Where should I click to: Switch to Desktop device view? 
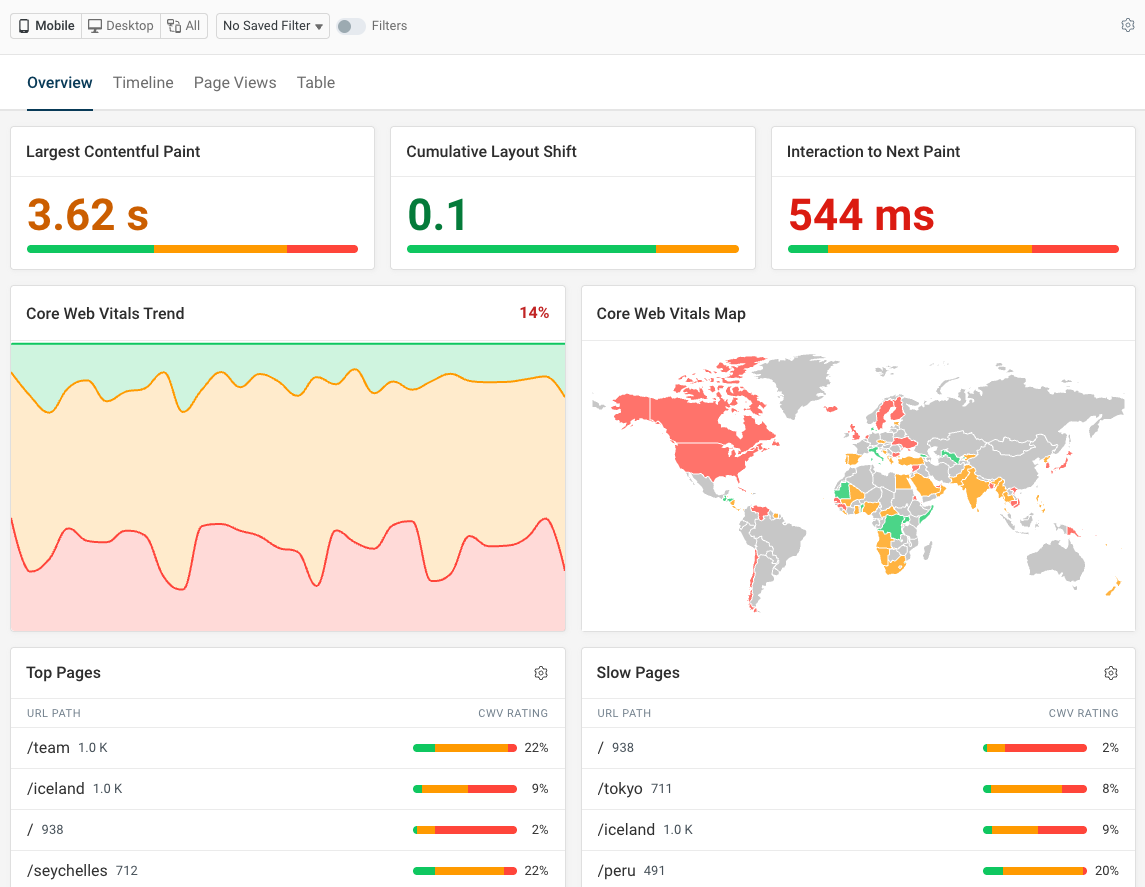(x=121, y=26)
